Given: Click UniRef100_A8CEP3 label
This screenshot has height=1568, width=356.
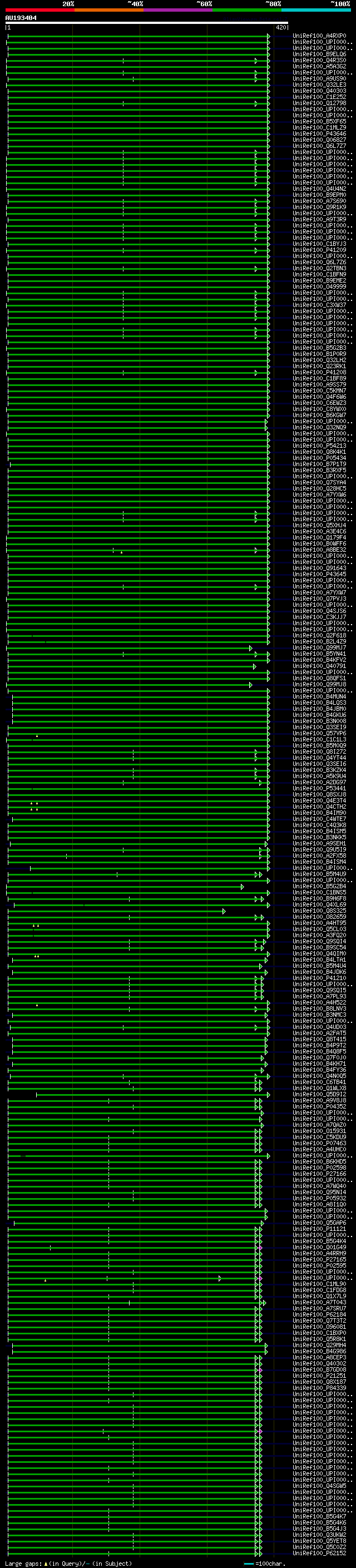Looking at the screenshot, I should [319, 1357].
